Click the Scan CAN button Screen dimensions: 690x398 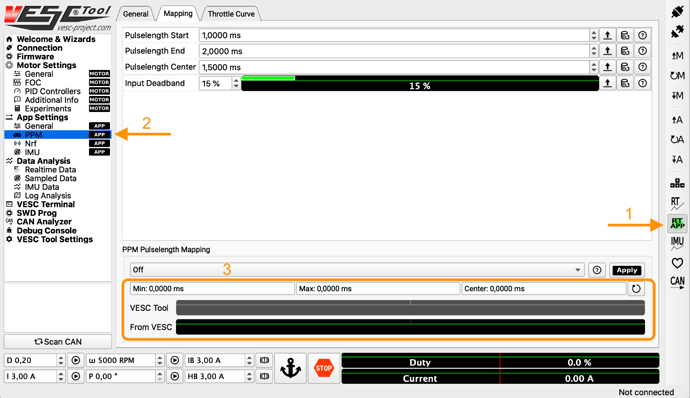pos(58,342)
